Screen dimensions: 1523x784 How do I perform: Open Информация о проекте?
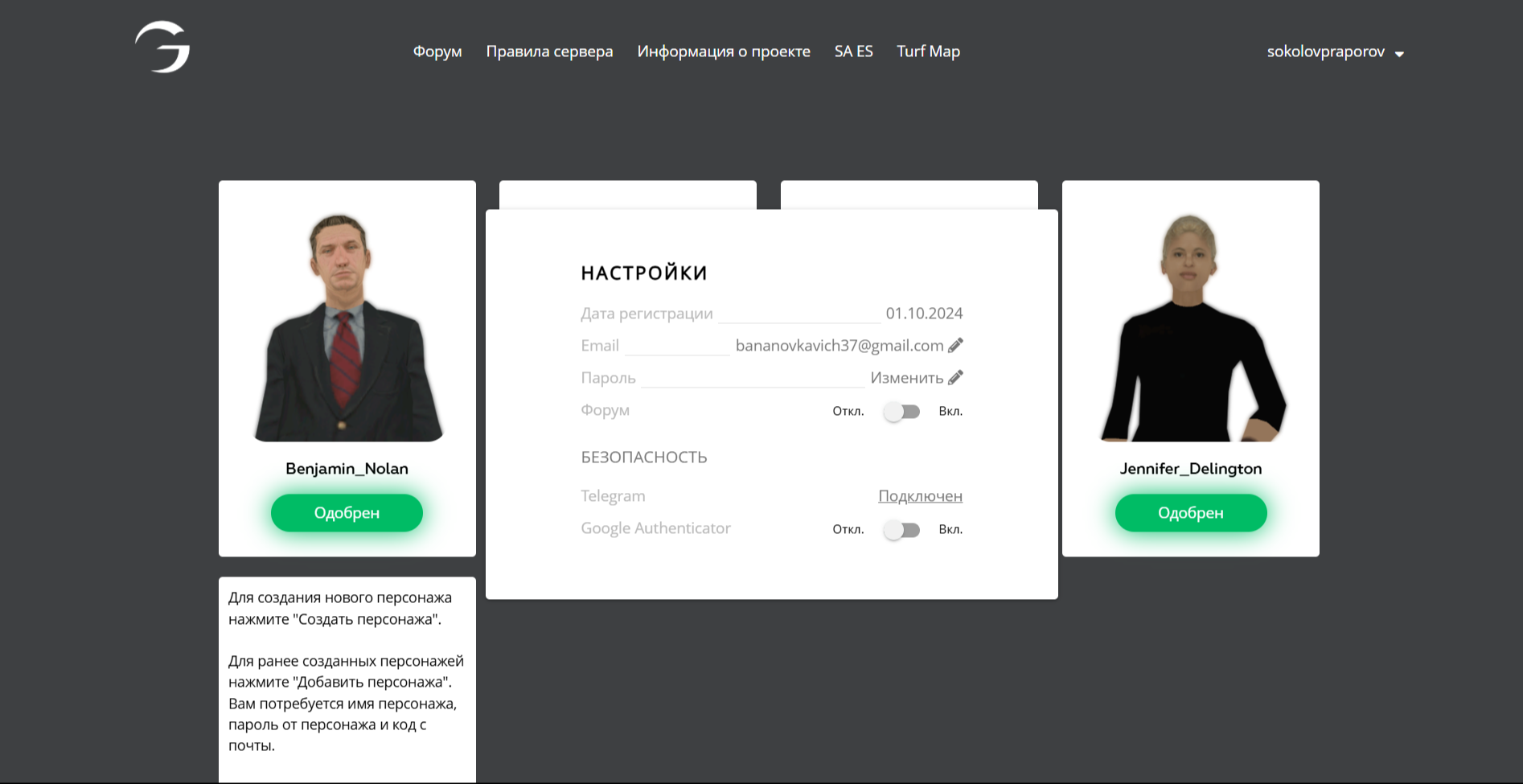click(x=724, y=51)
